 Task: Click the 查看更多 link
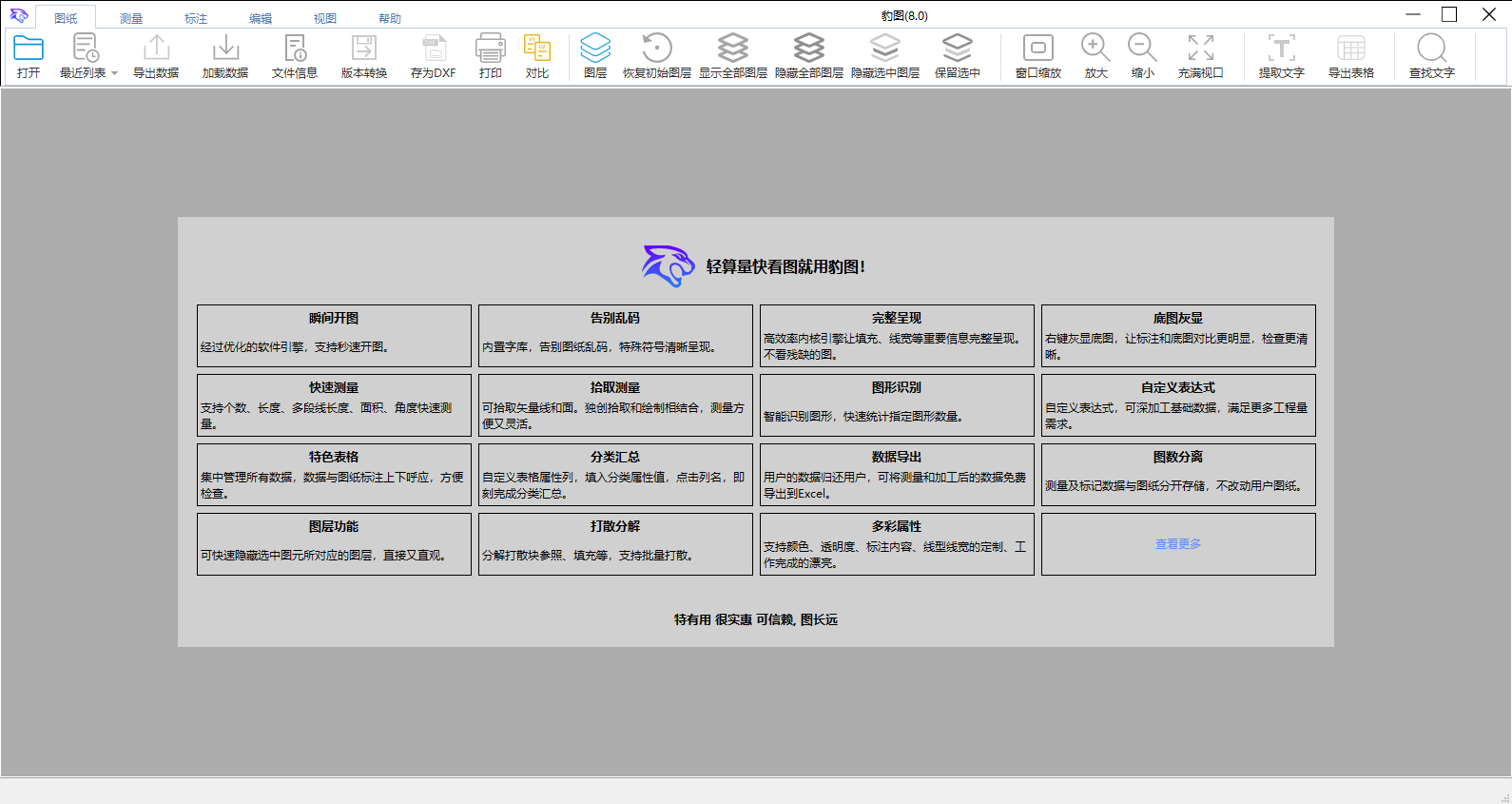coord(1178,544)
